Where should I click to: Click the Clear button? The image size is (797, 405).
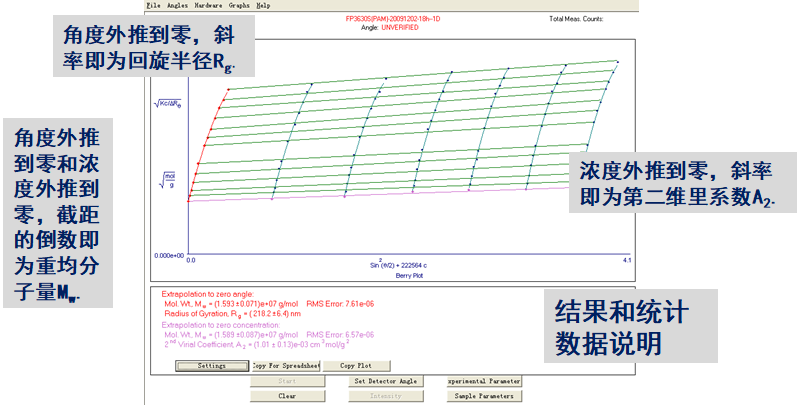pos(286,396)
